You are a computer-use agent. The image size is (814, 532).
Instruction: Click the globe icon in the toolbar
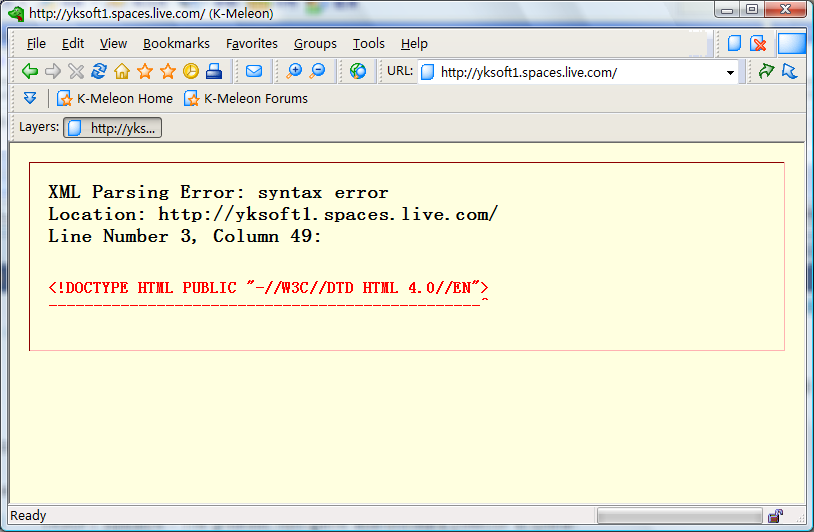pos(357,71)
